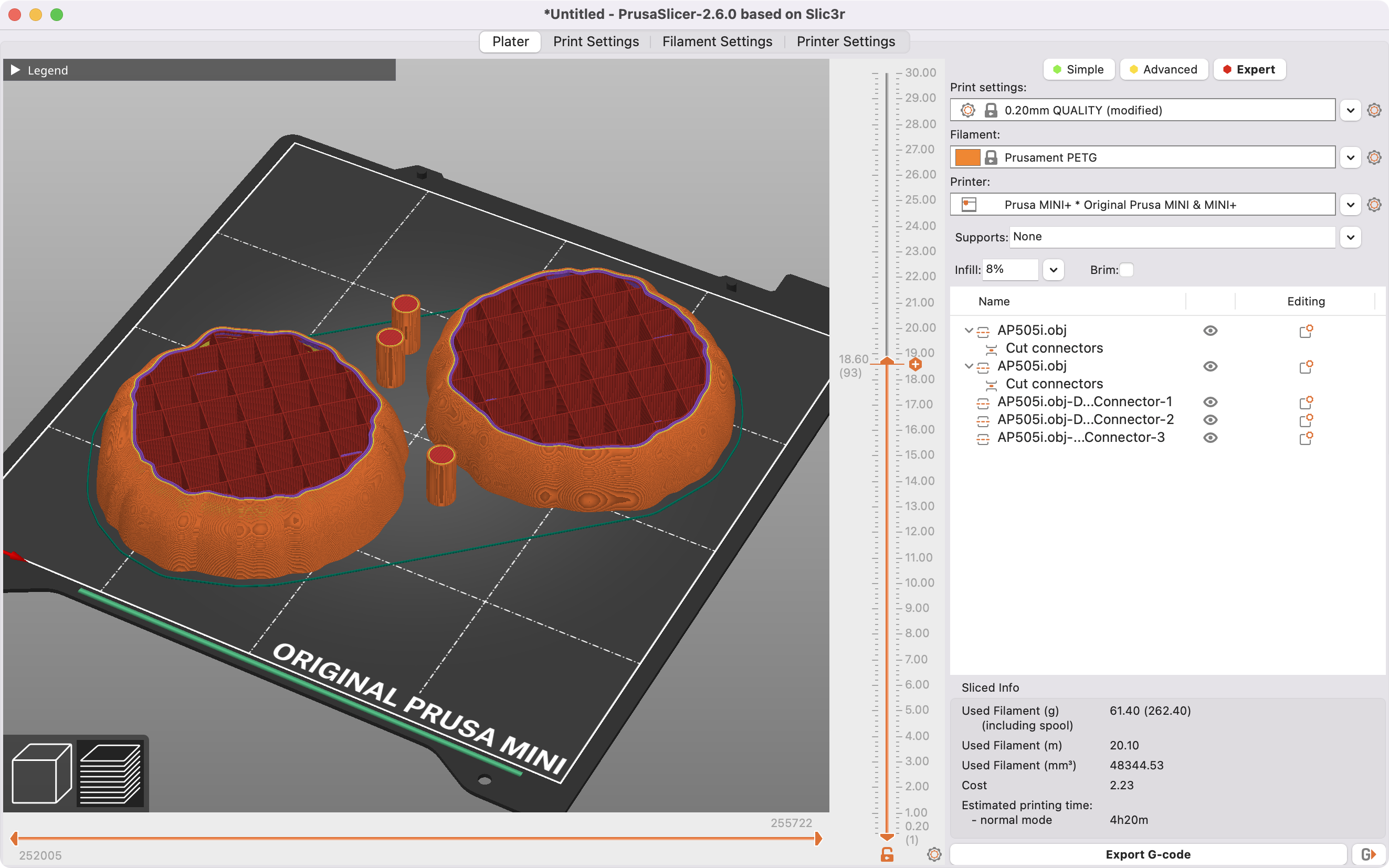
Task: Select the Cut connectors item icon in object tree
Action: tap(992, 348)
